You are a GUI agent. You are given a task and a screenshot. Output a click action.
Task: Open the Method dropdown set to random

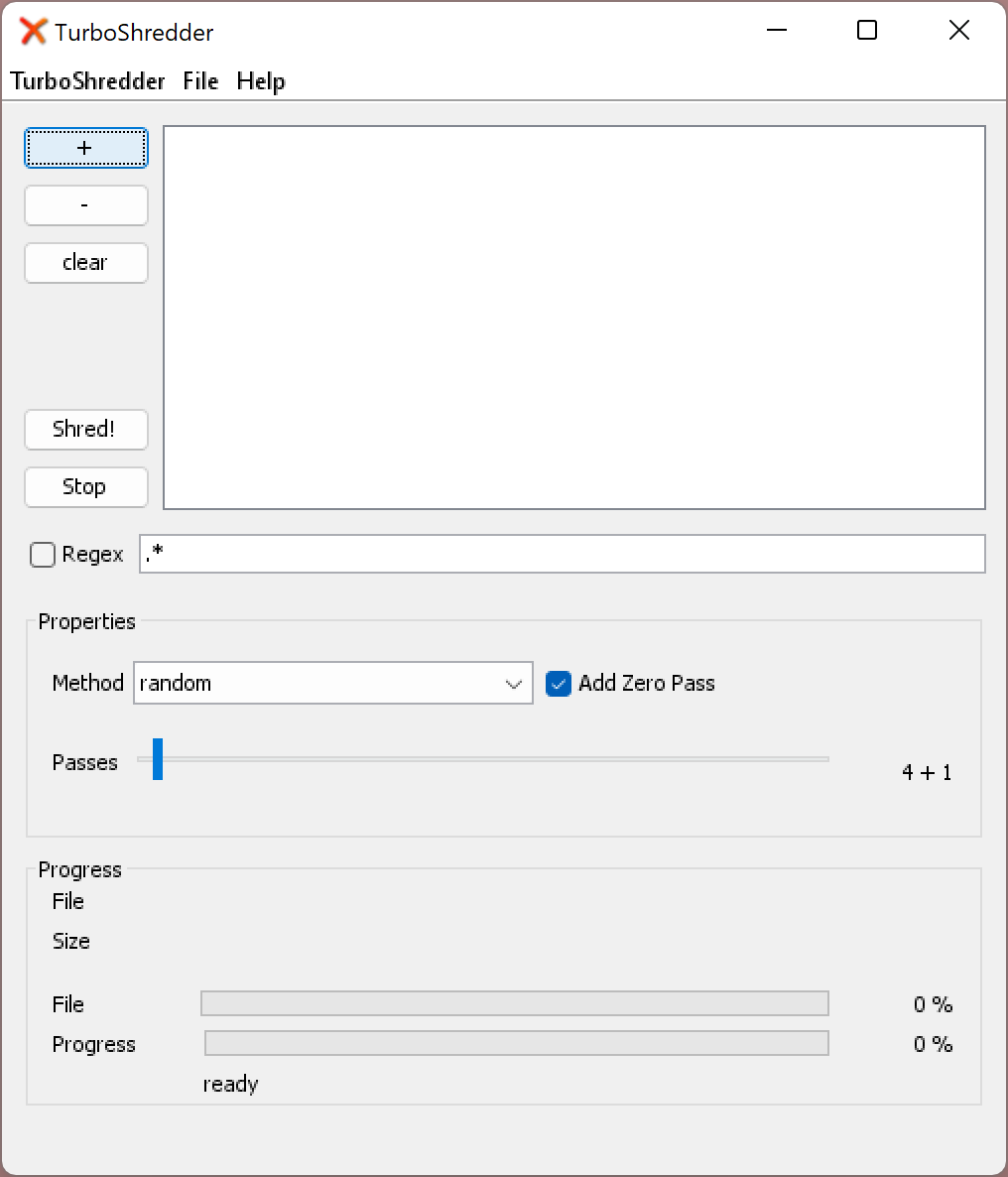click(333, 683)
